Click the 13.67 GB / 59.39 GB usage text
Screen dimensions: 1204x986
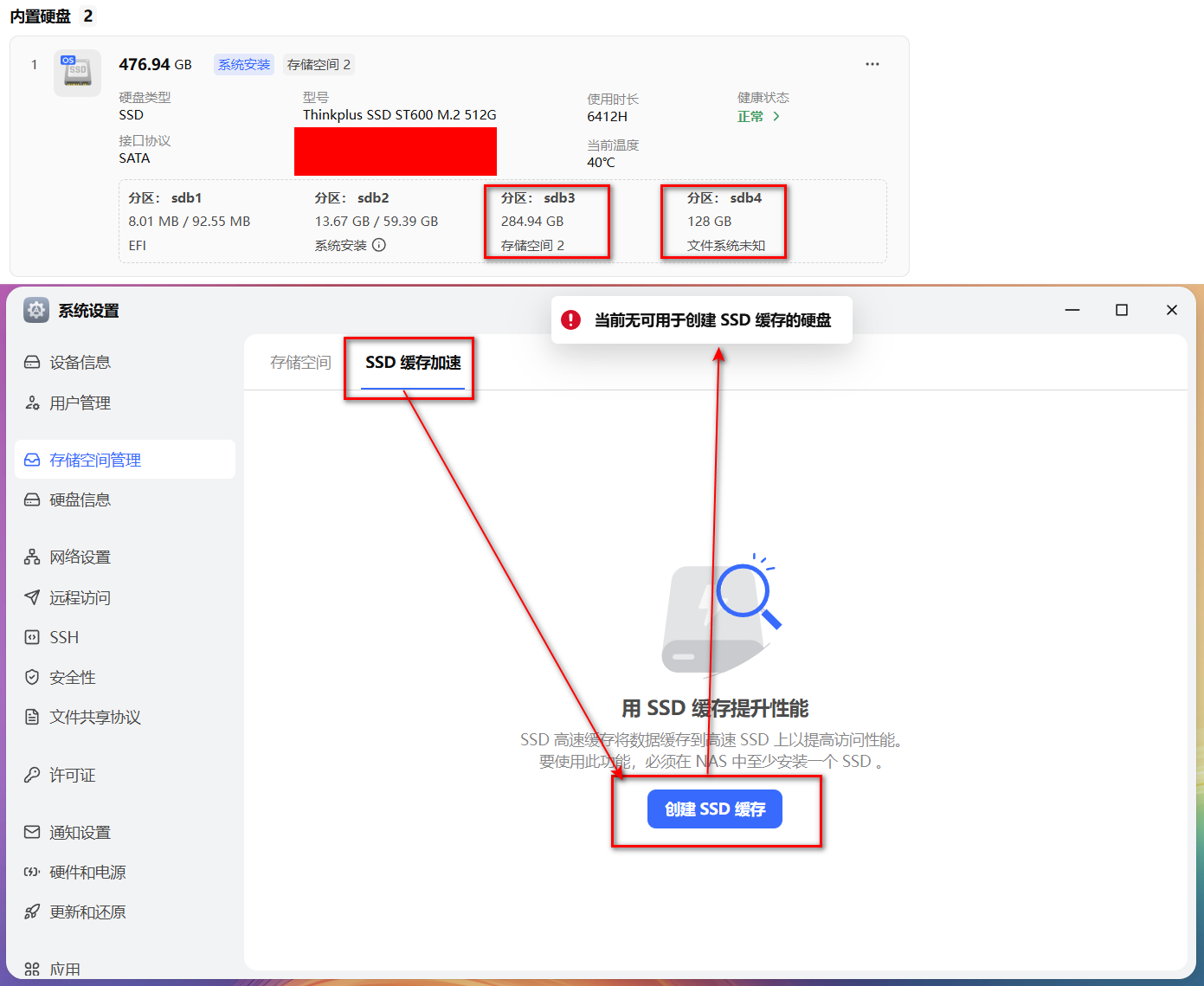pyautogui.click(x=377, y=222)
